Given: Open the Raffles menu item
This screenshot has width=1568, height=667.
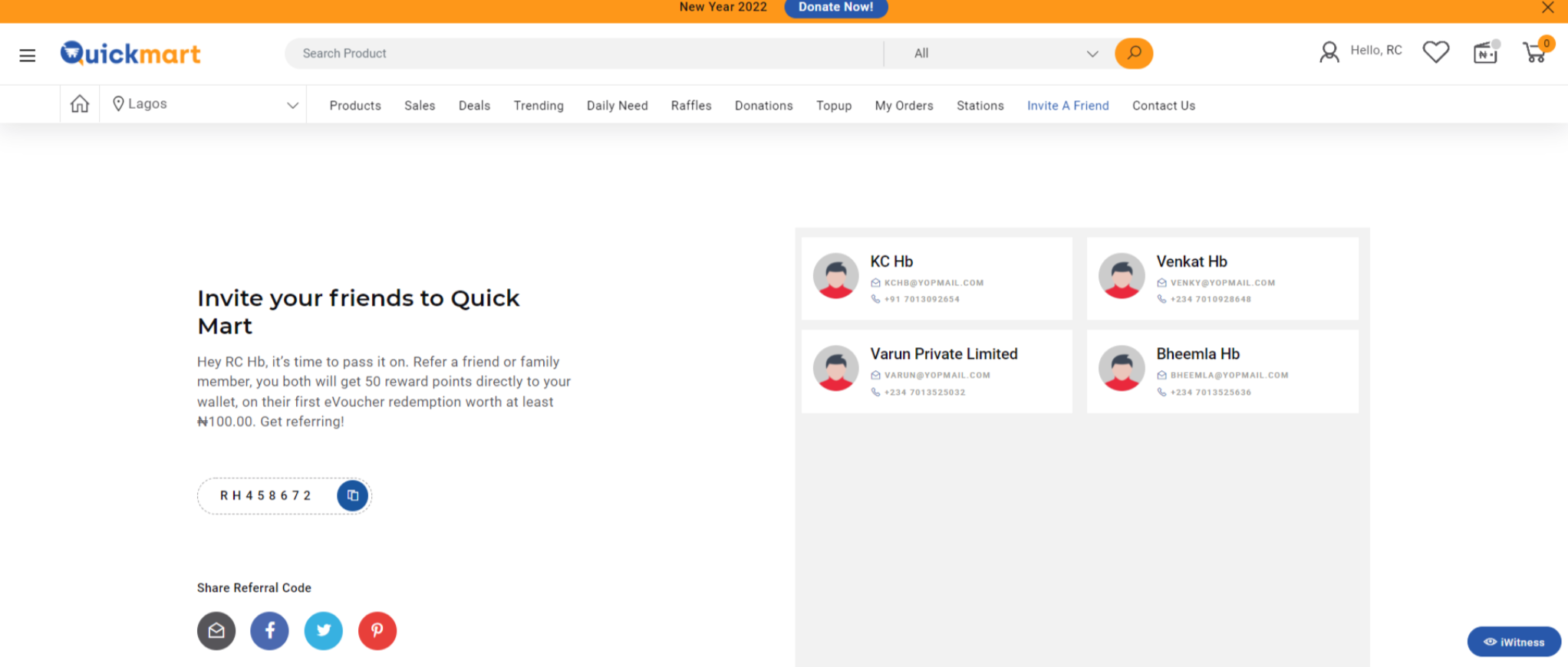Looking at the screenshot, I should (691, 106).
